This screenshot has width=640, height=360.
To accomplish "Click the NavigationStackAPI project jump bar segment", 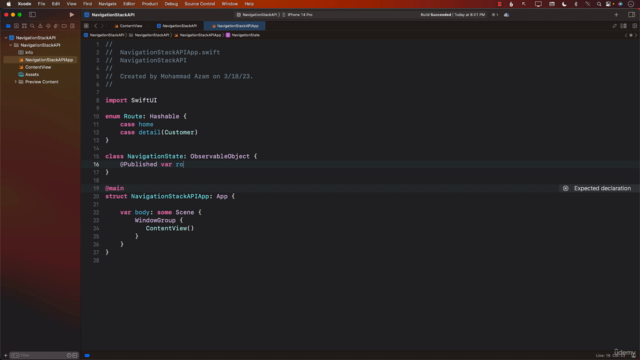I will click(x=104, y=35).
